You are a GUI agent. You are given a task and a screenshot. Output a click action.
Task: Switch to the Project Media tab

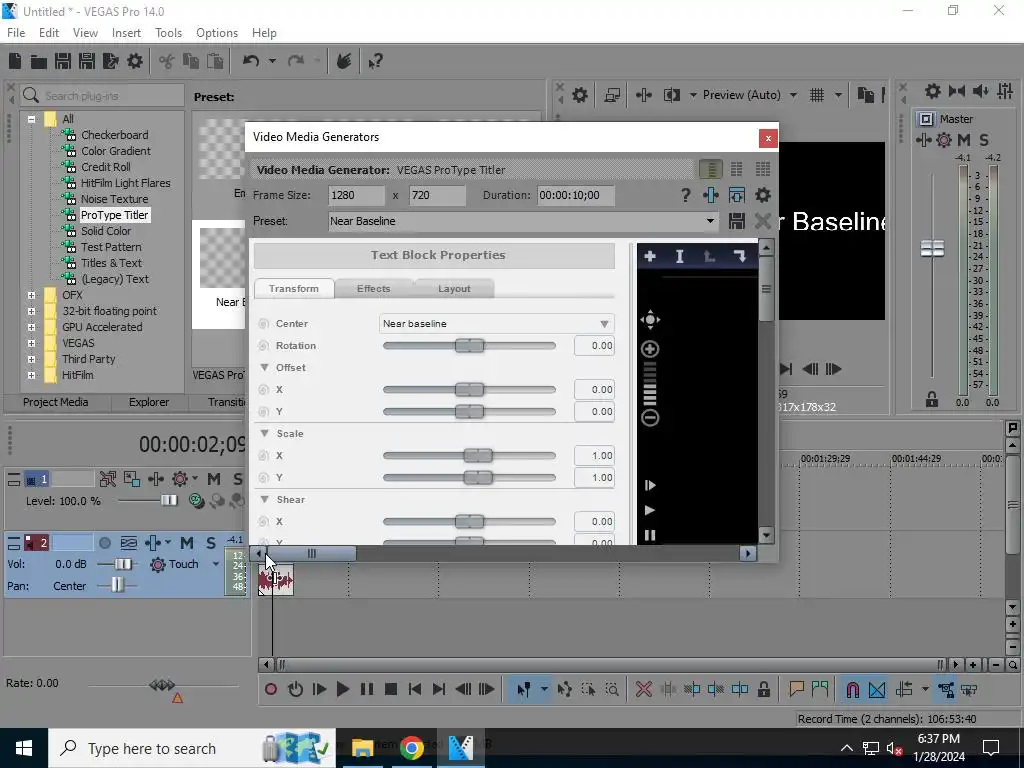56,402
